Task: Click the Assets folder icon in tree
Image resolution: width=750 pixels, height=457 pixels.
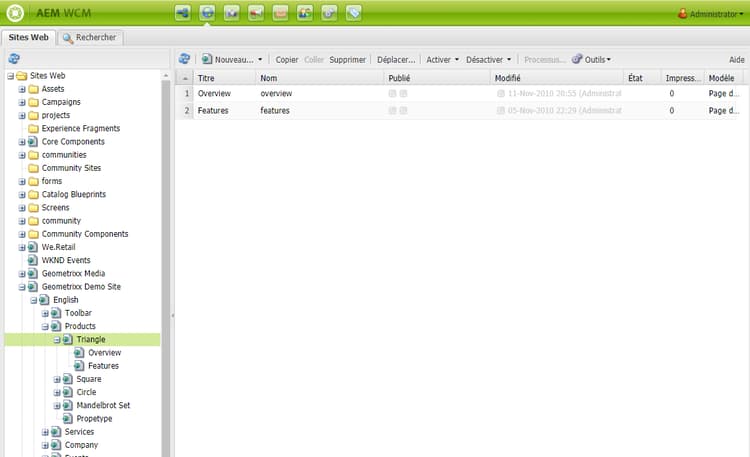Action: point(33,89)
